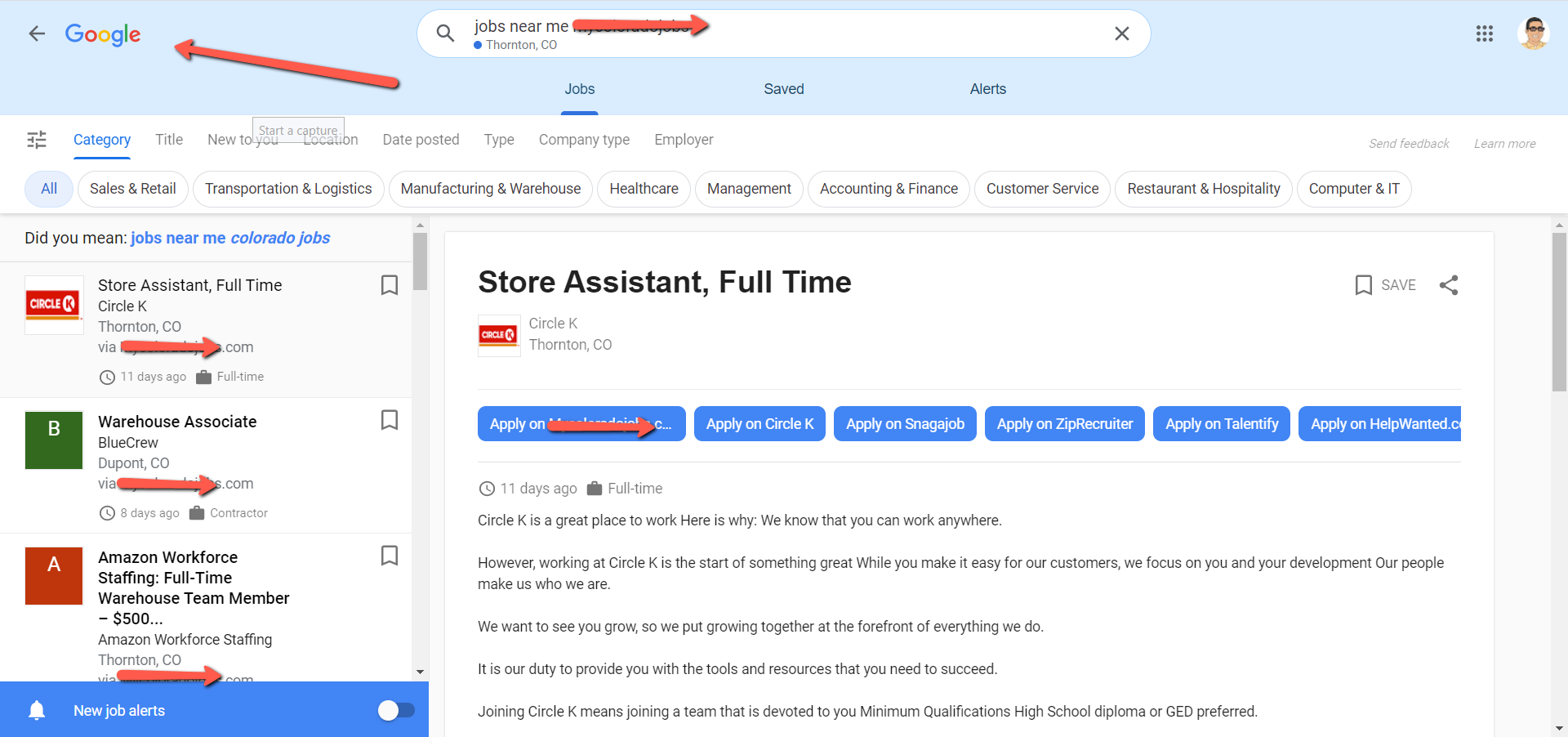Screen dimensions: 1568x737
Task: Click the job search input field
Action: [784, 33]
